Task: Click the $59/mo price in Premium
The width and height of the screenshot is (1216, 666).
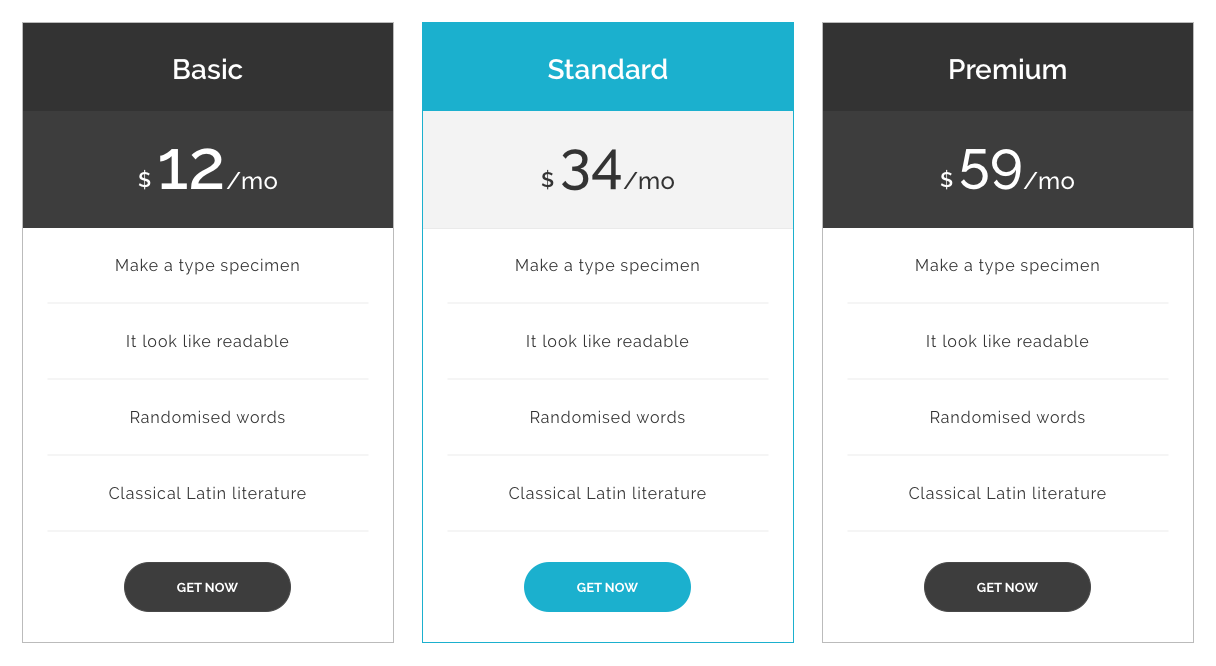Action: [x=1008, y=171]
